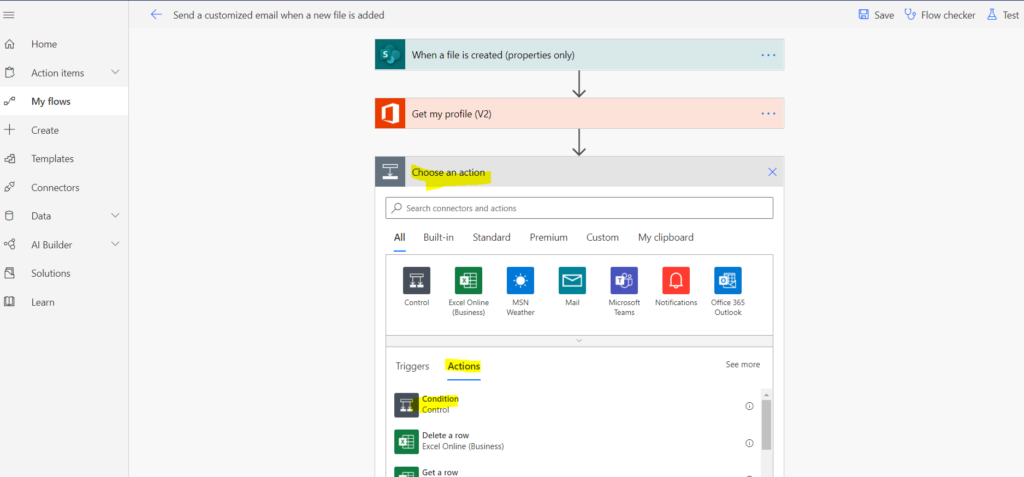
Task: Switch to the My clipboard tab
Action: click(665, 237)
